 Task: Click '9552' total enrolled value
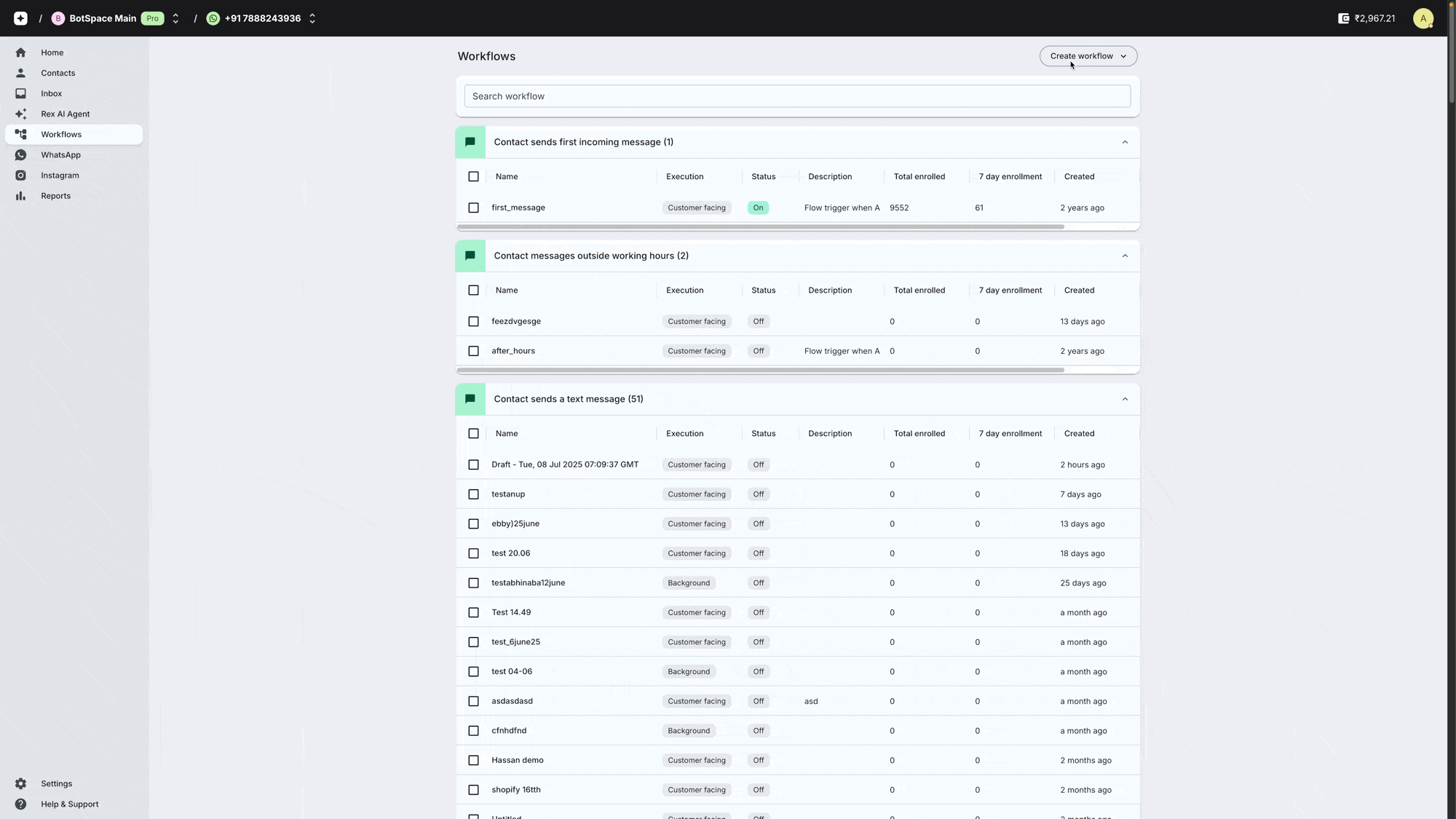click(x=899, y=207)
